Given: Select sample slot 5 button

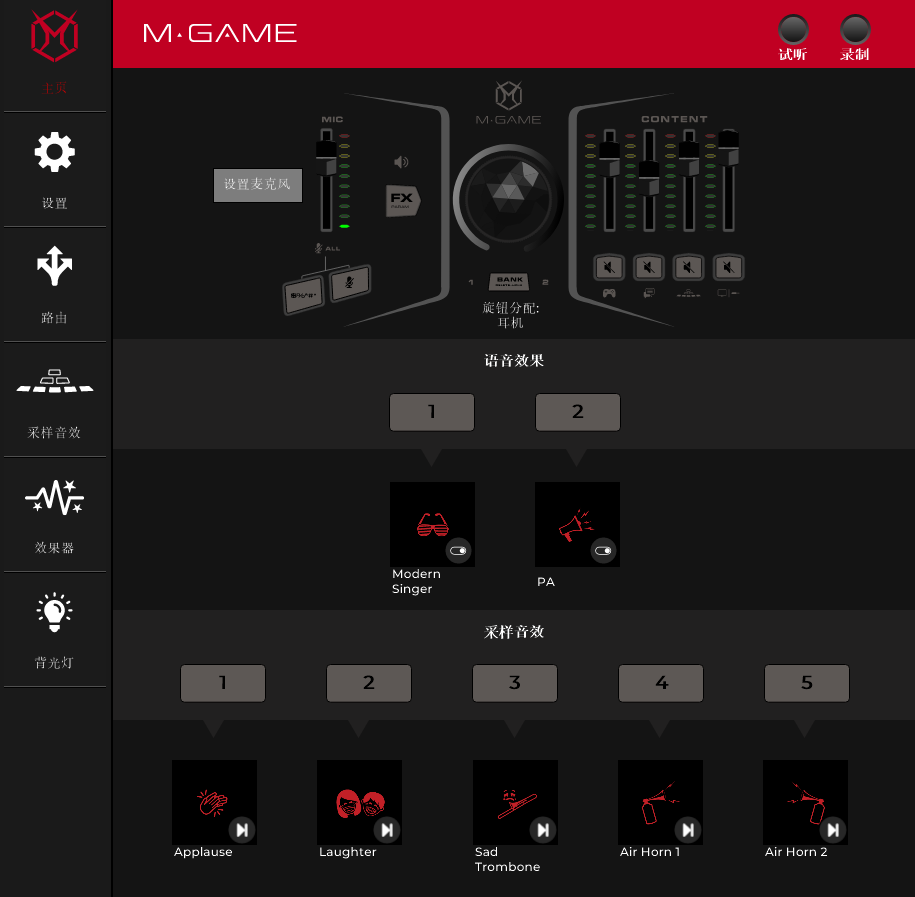Looking at the screenshot, I should click(x=807, y=683).
